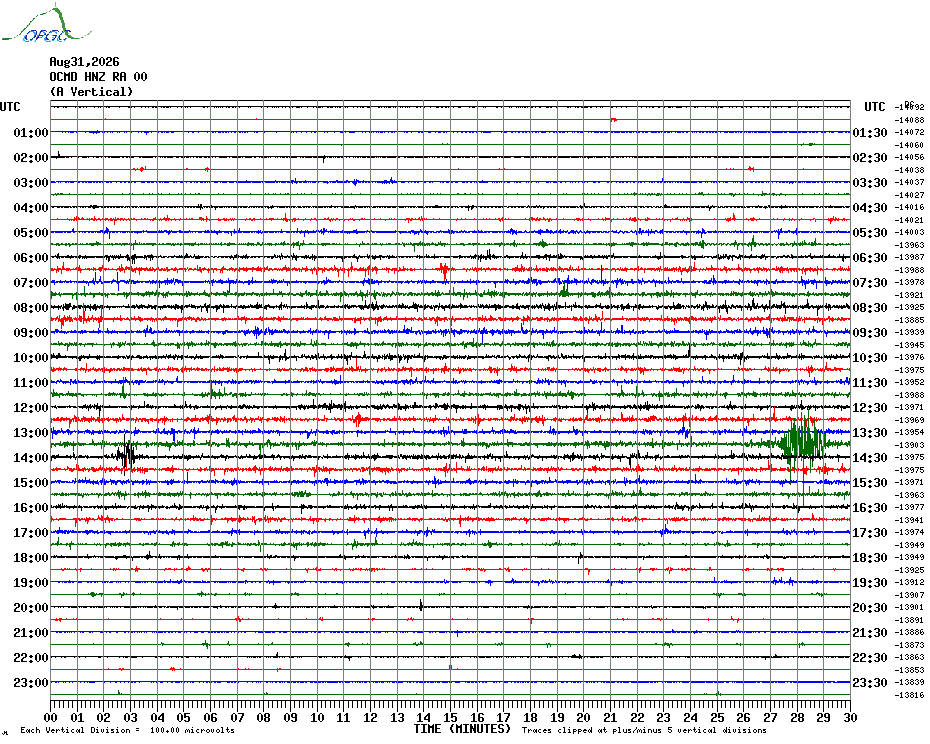
Task: Click the red spike near minute 15 at 06:30 trace
Action: [x=444, y=271]
